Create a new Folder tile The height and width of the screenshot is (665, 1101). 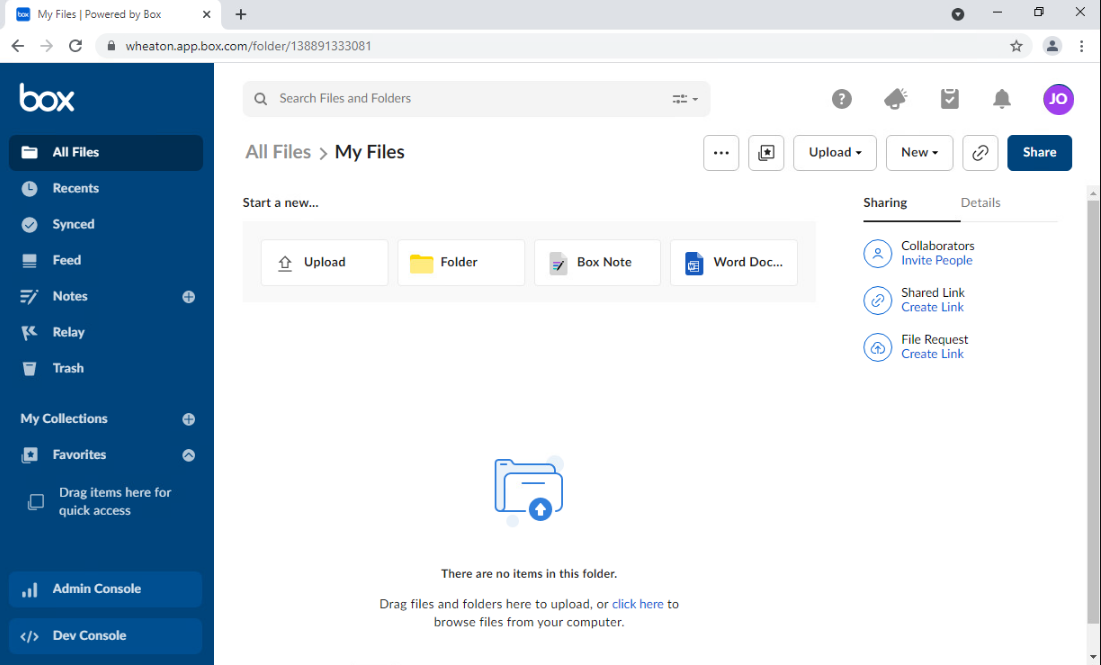click(x=461, y=263)
